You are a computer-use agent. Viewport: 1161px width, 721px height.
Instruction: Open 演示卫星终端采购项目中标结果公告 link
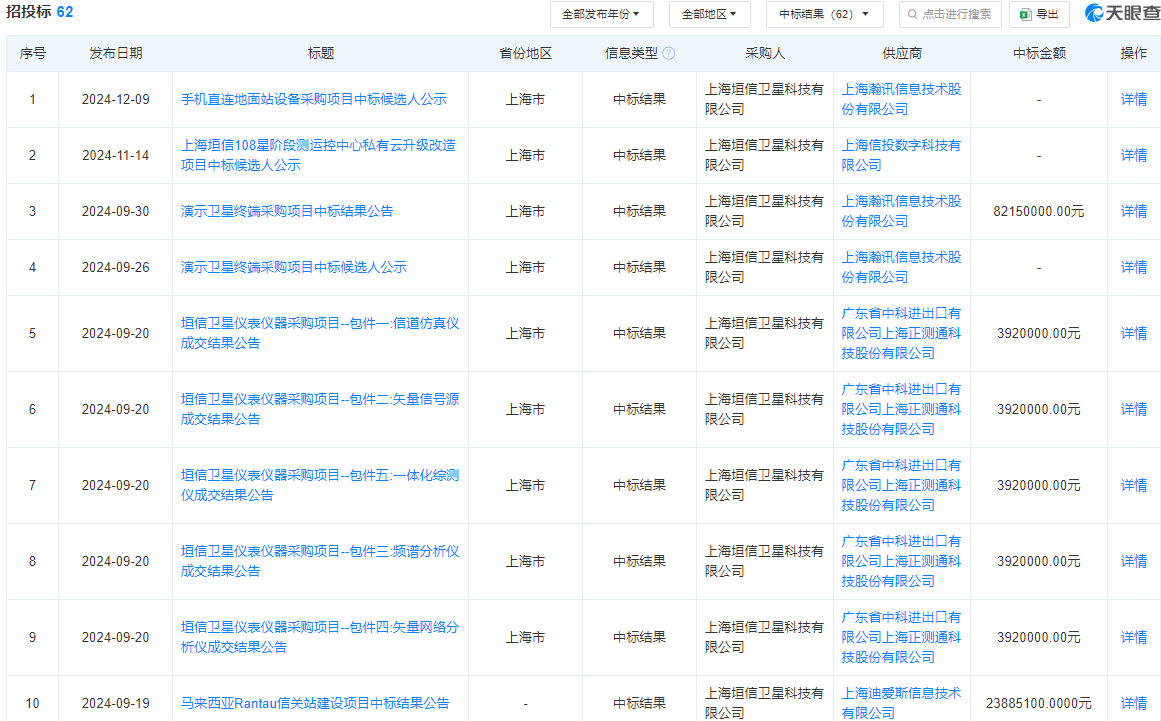point(287,211)
